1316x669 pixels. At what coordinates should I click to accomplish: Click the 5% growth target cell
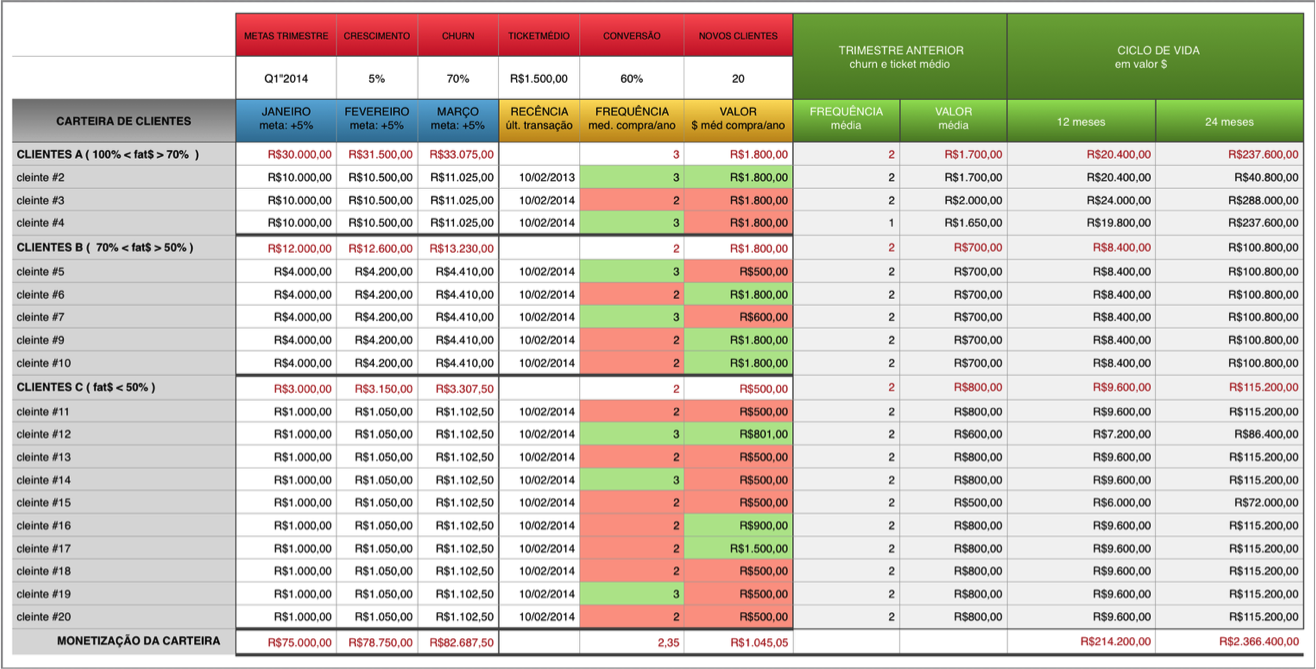377,78
